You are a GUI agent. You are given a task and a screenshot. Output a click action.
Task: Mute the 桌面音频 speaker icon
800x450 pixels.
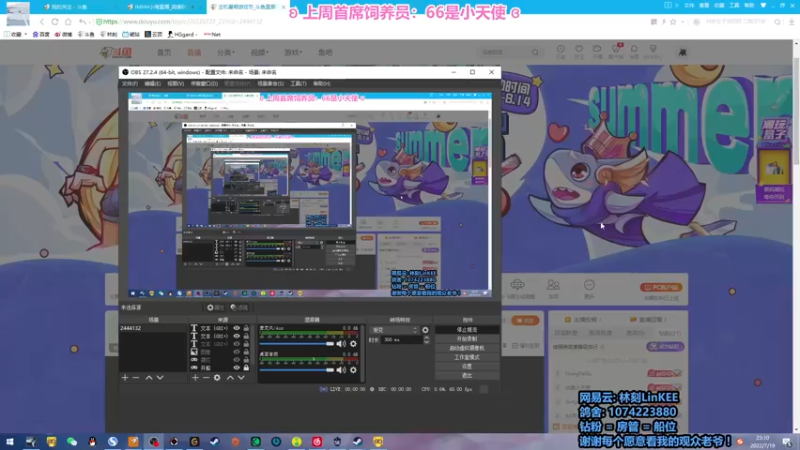click(341, 370)
